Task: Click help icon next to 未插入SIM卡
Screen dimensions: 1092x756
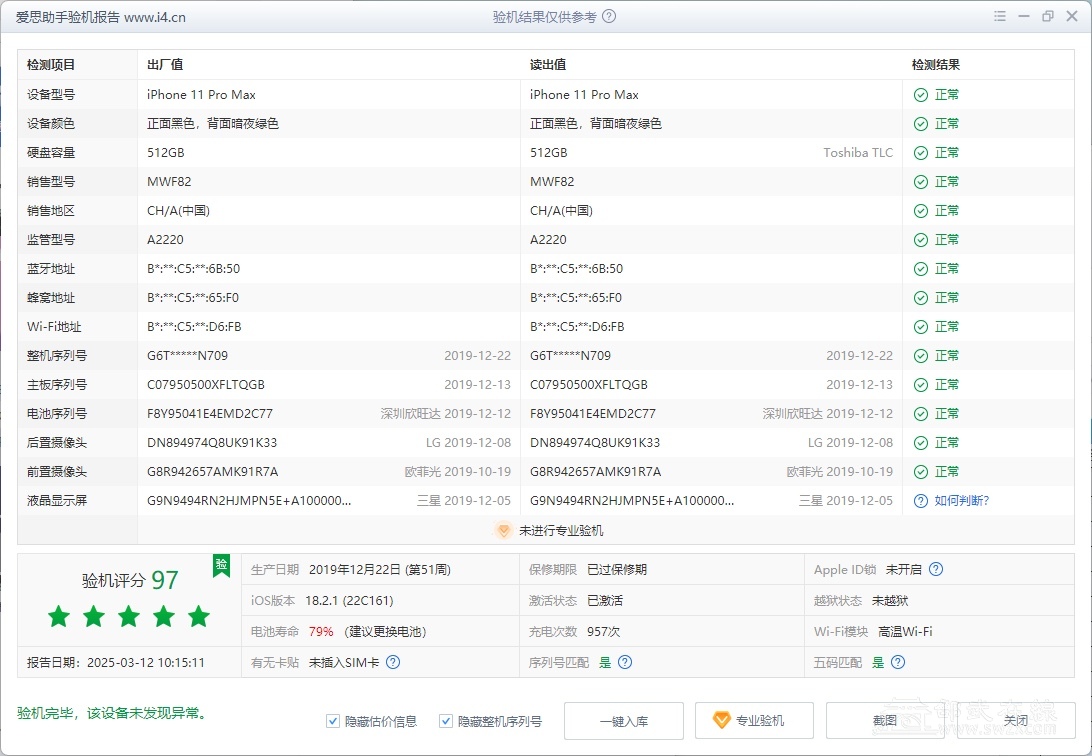Action: pyautogui.click(x=393, y=662)
